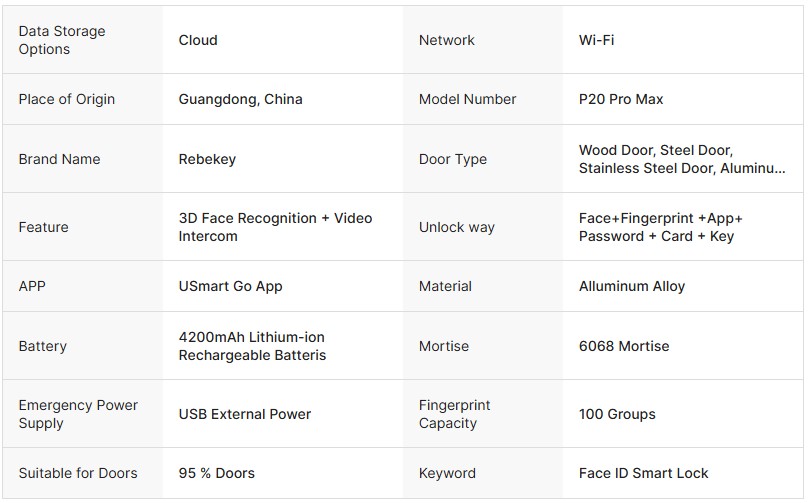The image size is (809, 503).
Task: Select the "Rebekey" brand name value
Action: (x=207, y=159)
